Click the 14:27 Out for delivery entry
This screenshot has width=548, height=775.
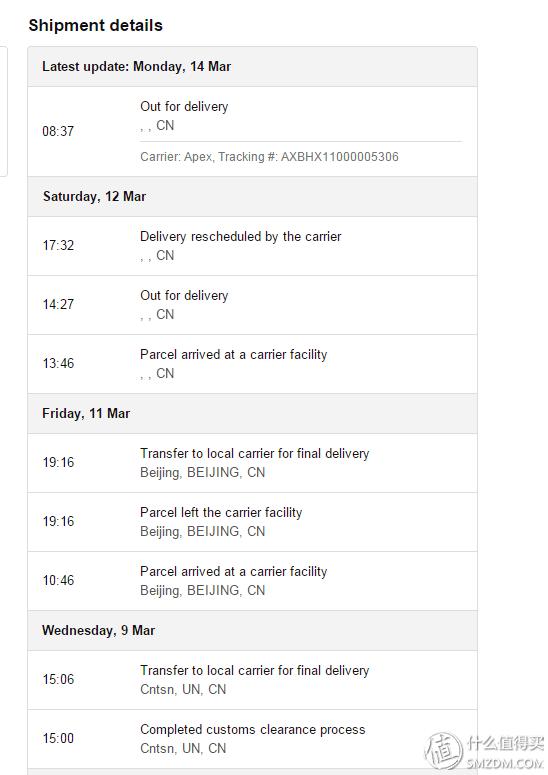253,305
